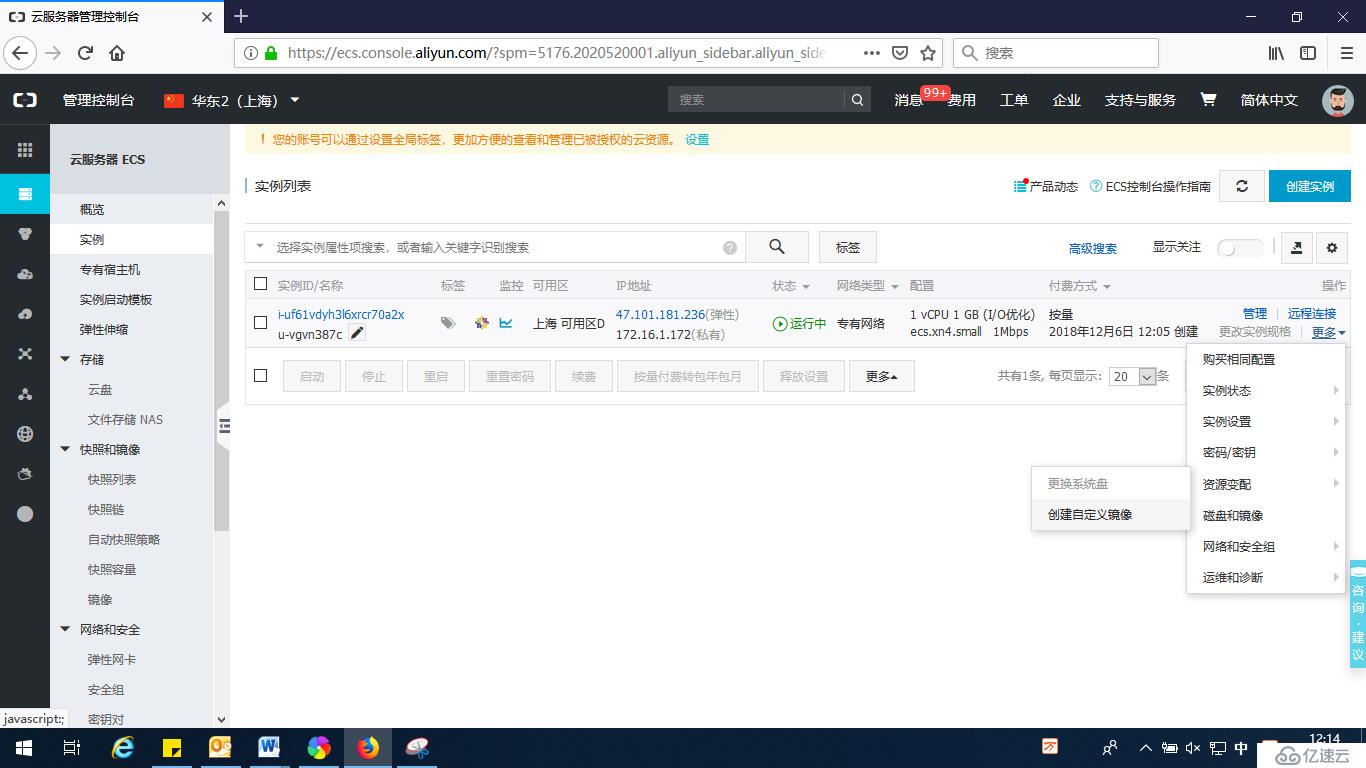Select 创建自定义镜像 in the submenu
This screenshot has height=768, width=1366.
pyautogui.click(x=1110, y=515)
